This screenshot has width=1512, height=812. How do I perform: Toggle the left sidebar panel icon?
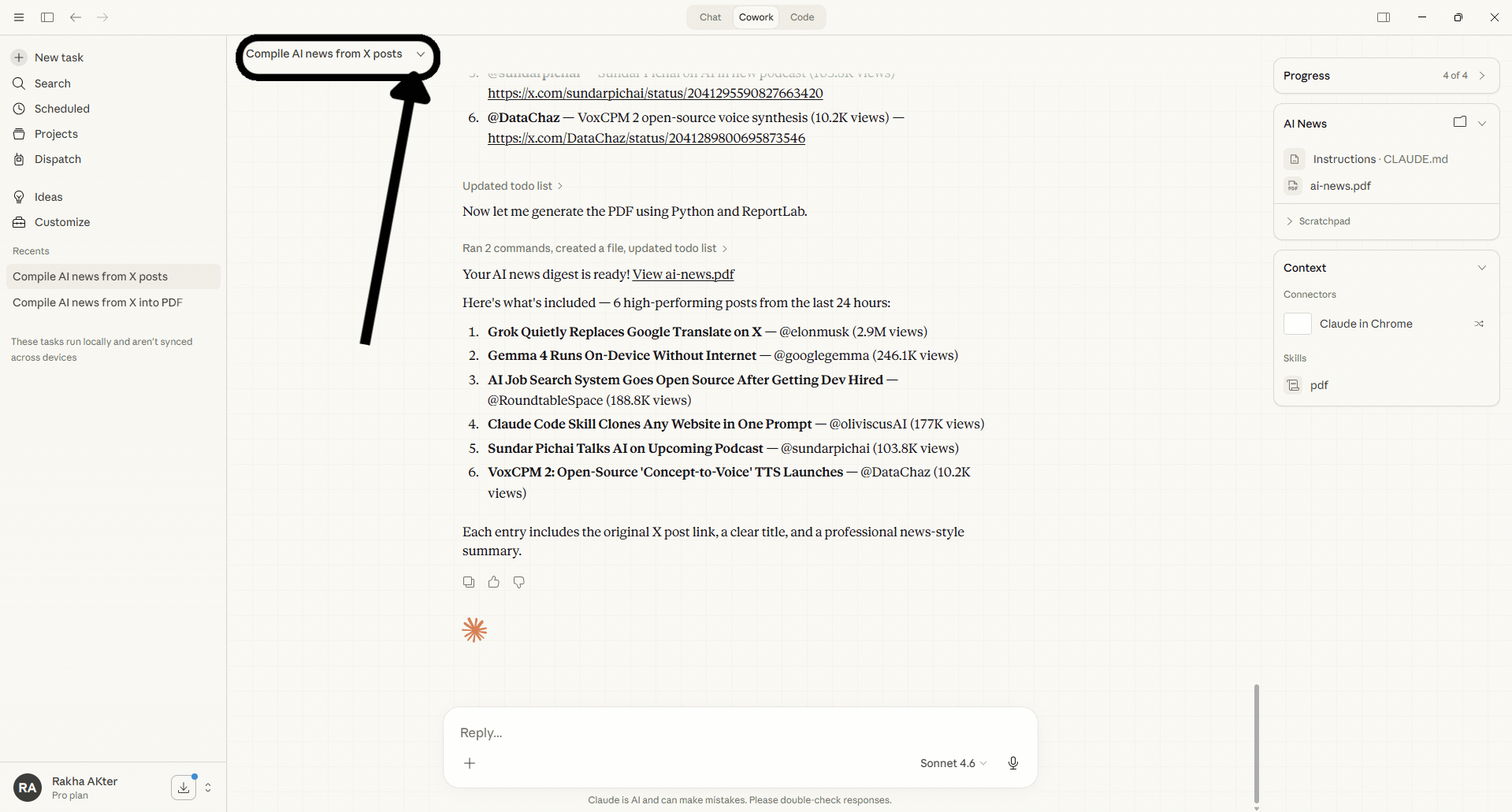[47, 17]
